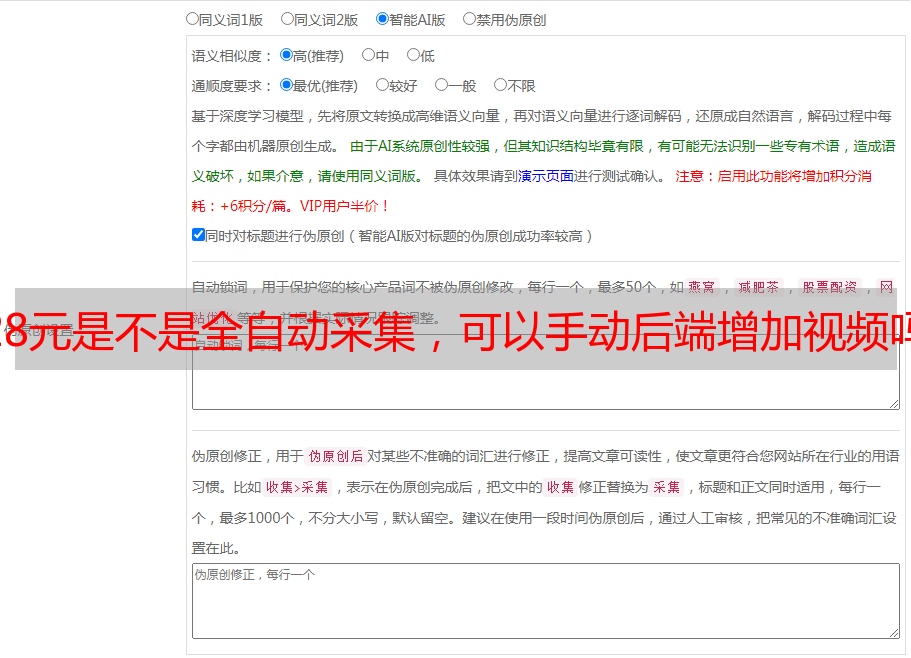The width and height of the screenshot is (911, 658).
Task: Set 通顺度要求 to 一般
Action: click(x=441, y=85)
